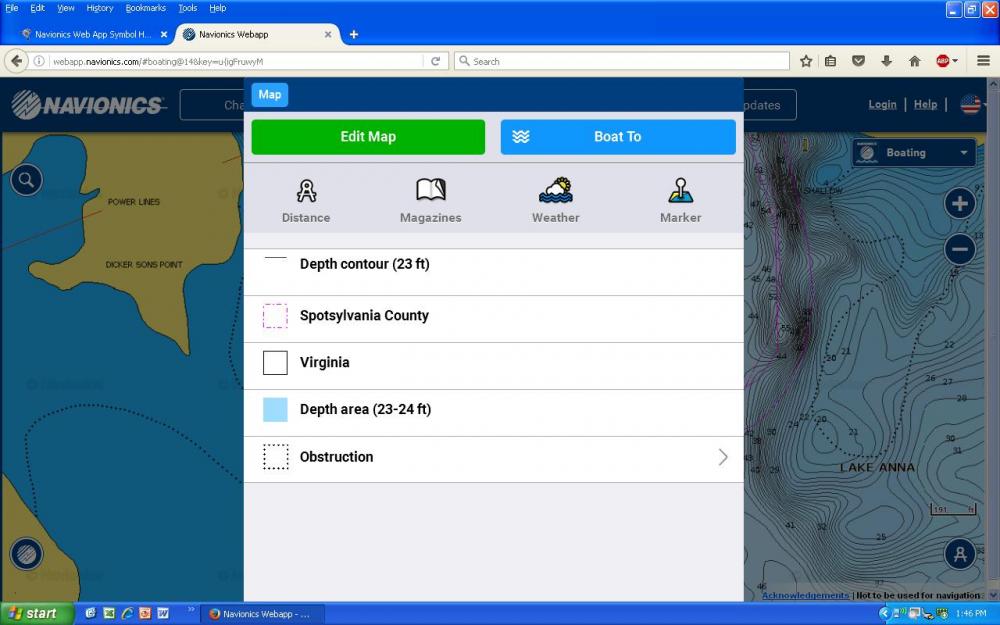Open the View menu

click(66, 8)
